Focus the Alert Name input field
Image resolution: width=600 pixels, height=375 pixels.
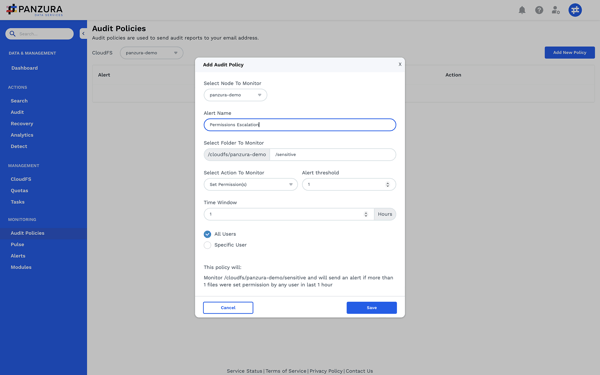pyautogui.click(x=300, y=125)
